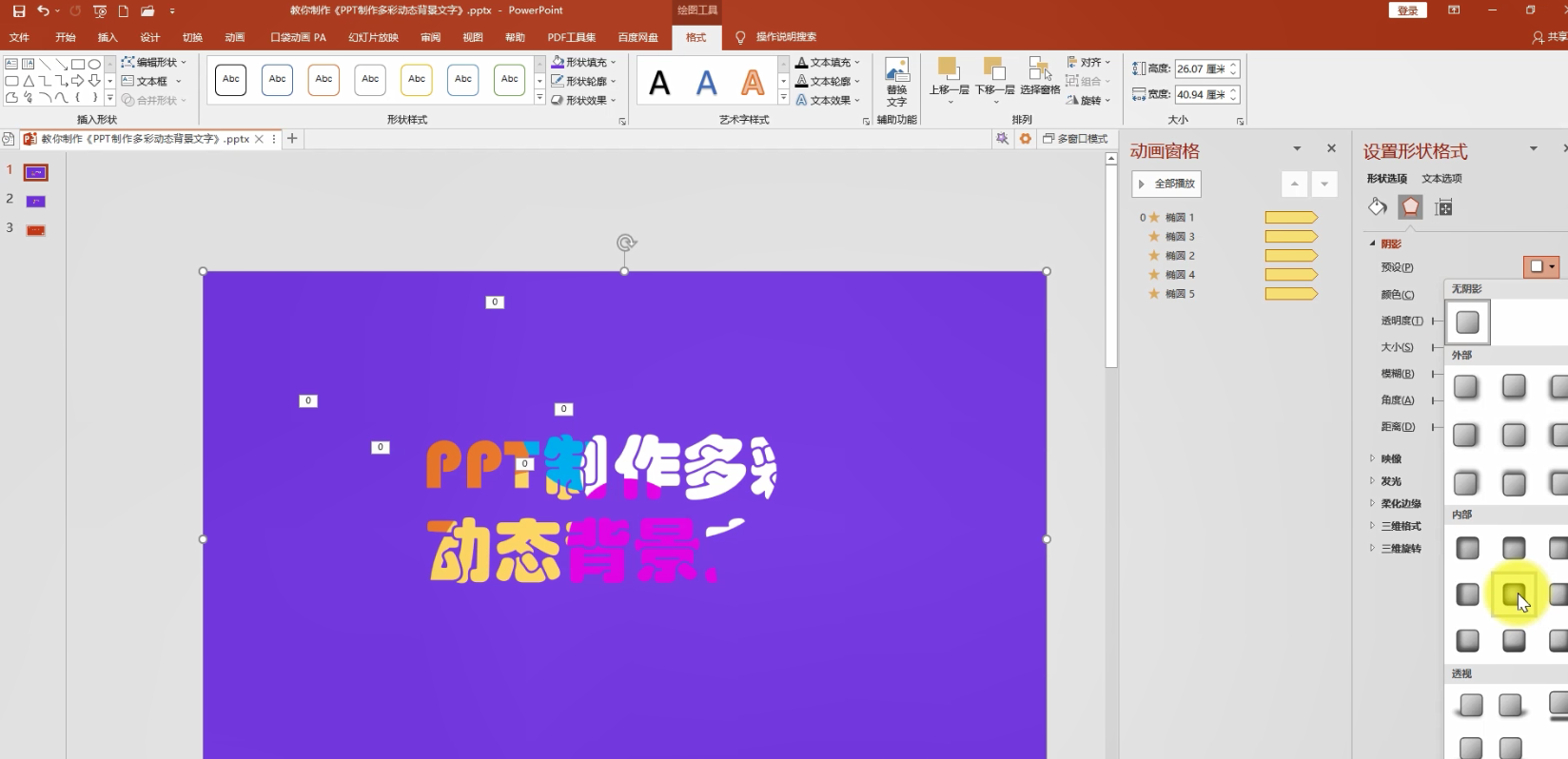Open 旋转 (Rotate) dropdown

[1088, 100]
